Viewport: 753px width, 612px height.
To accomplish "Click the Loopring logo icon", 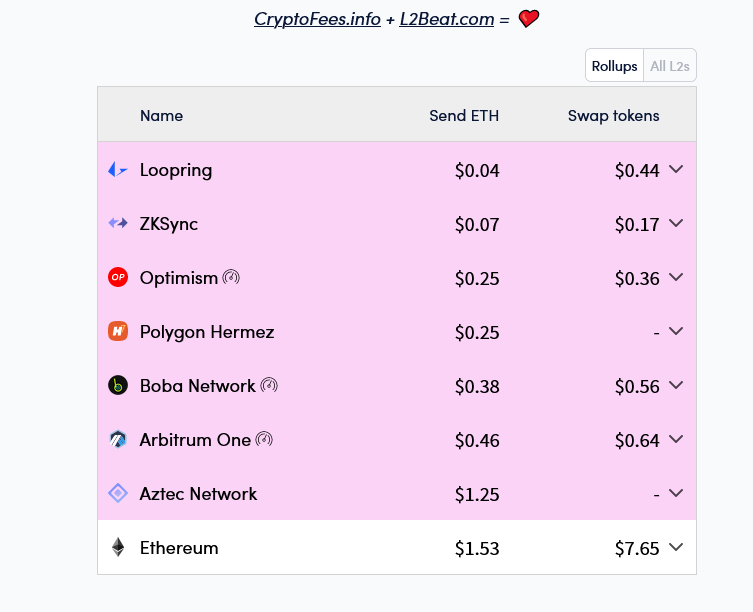I will [x=118, y=170].
